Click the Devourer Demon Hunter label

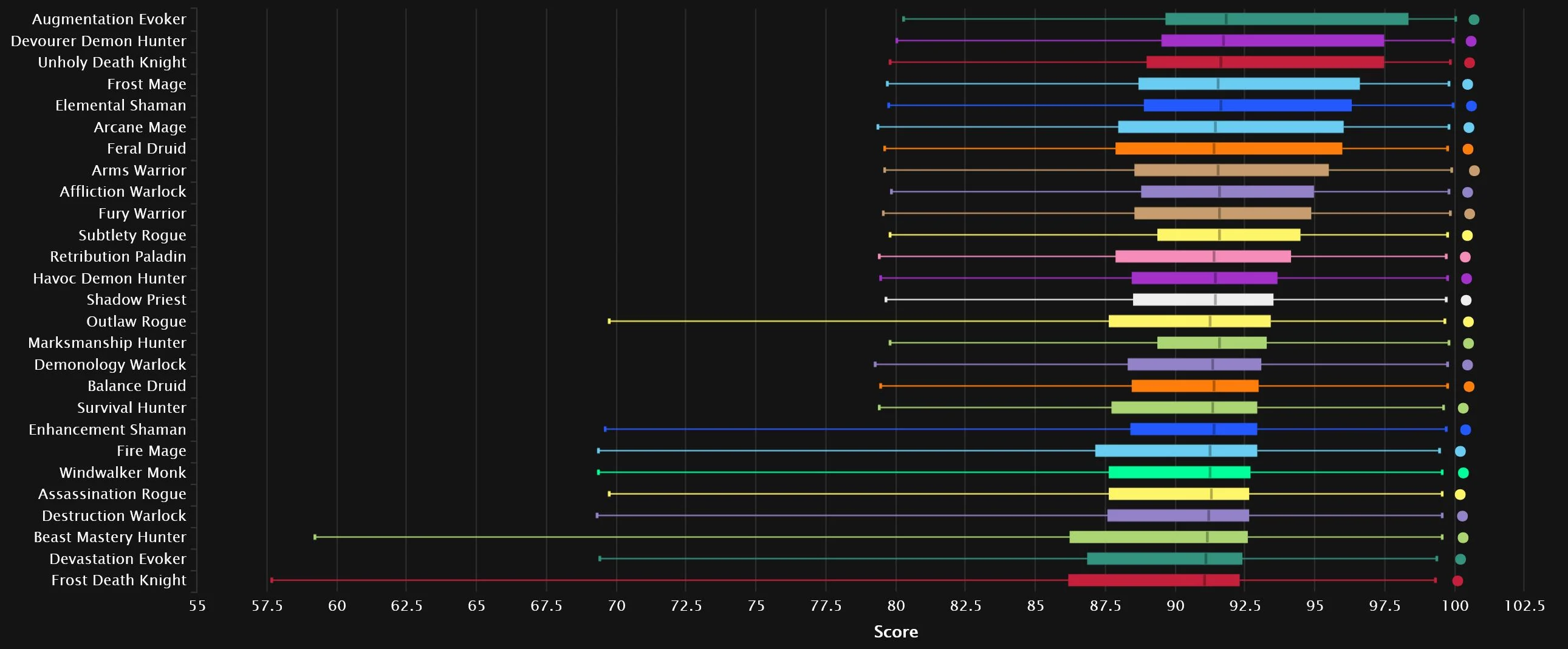pyautogui.click(x=98, y=41)
